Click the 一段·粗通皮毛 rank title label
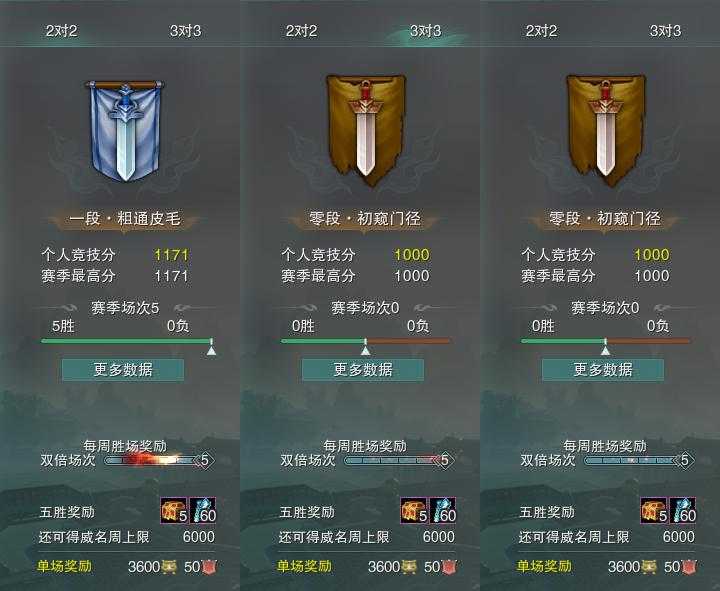 point(124,219)
